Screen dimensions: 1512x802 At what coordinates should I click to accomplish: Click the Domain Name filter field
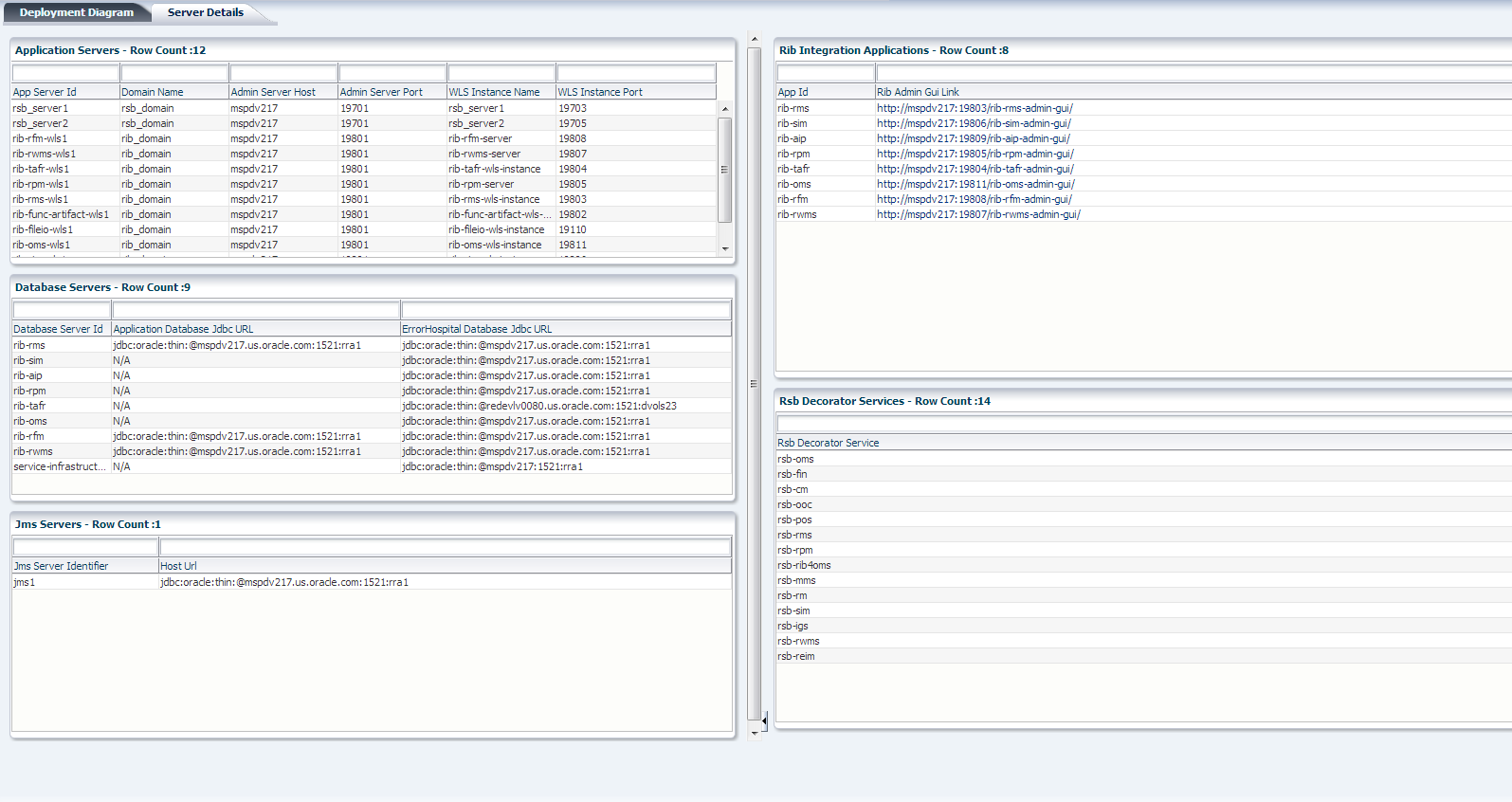[x=174, y=73]
